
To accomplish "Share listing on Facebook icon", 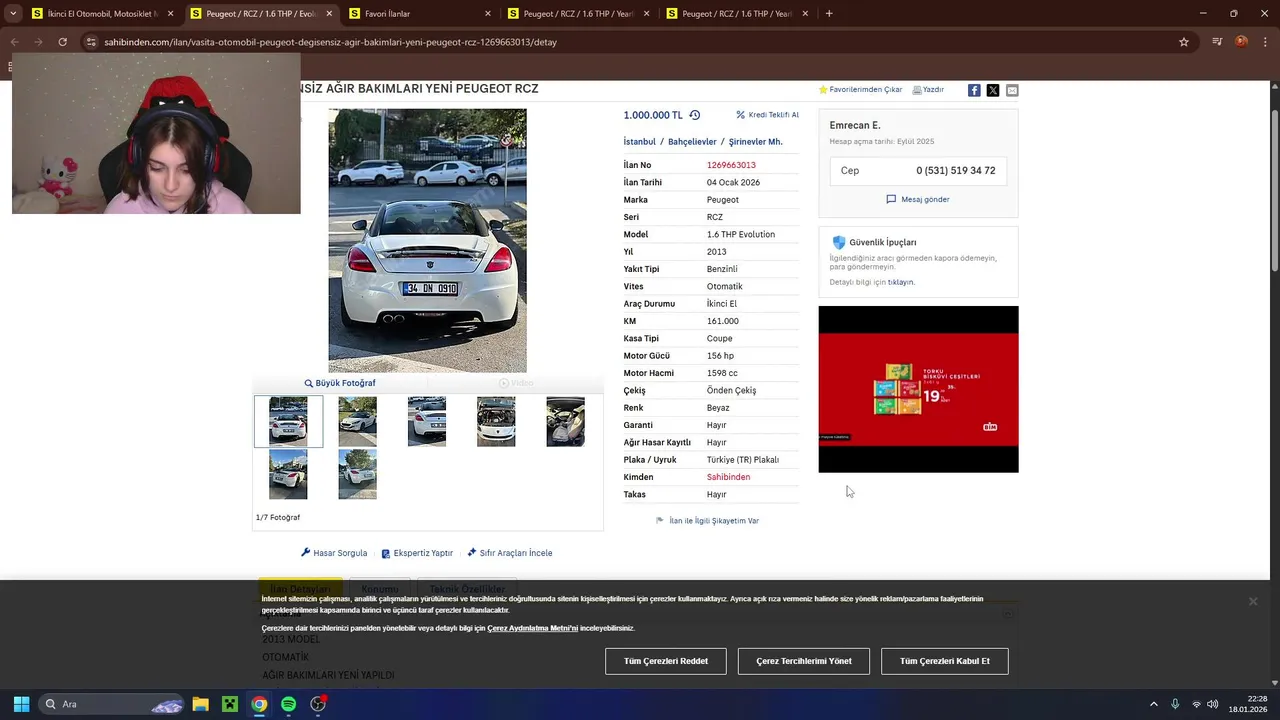I will pos(974,90).
